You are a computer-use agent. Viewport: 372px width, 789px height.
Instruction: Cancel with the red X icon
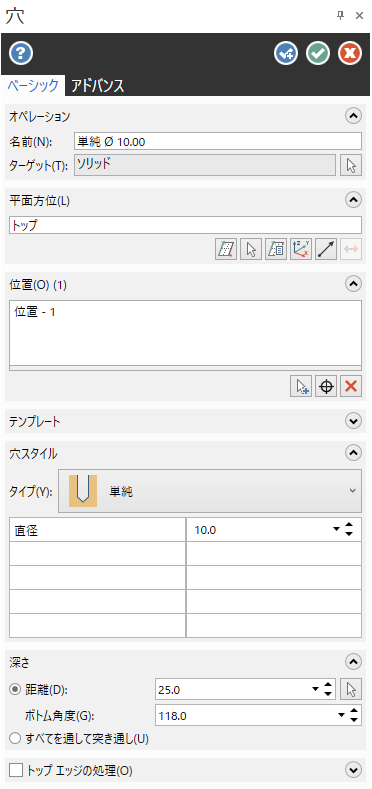pos(350,53)
